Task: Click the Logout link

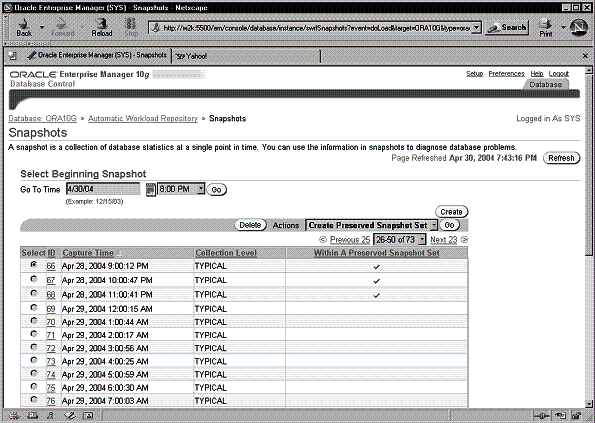Action: point(559,74)
